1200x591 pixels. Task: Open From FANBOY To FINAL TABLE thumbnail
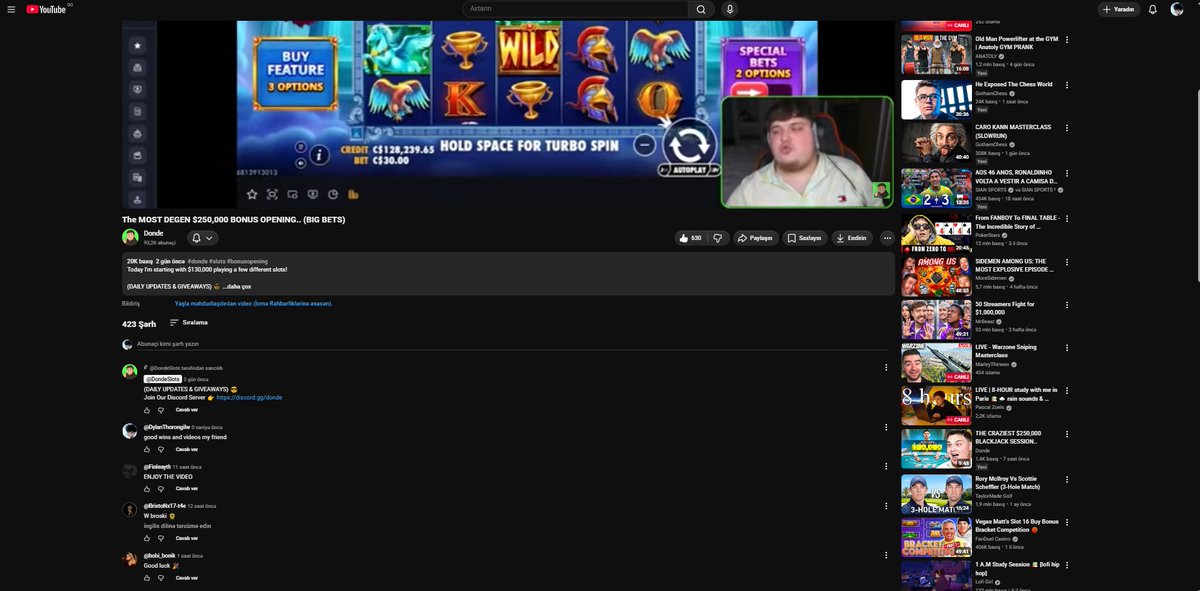click(936, 233)
